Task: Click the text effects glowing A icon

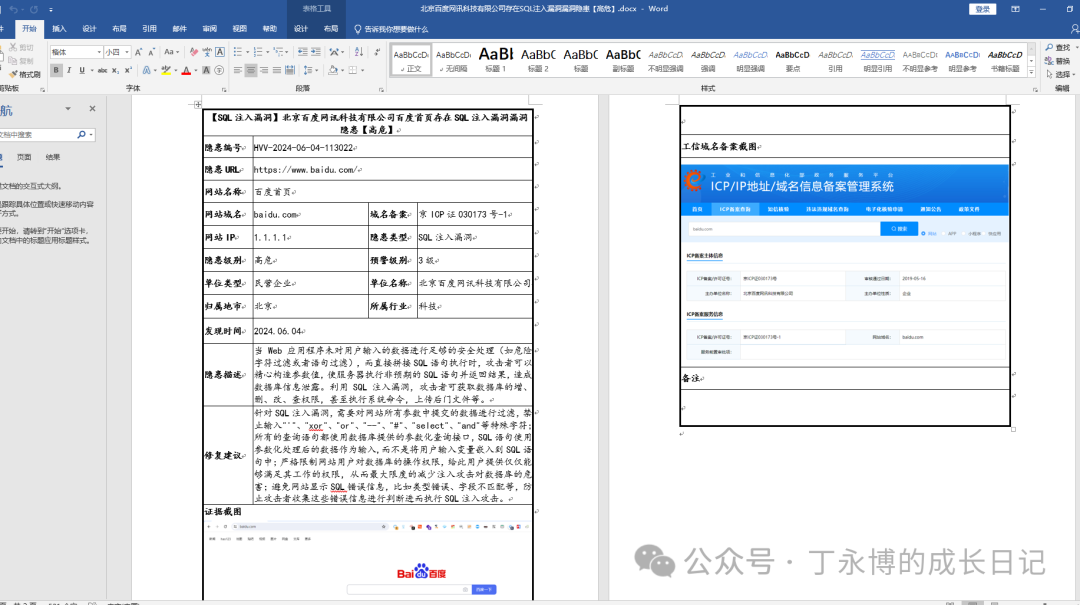Action: (147, 70)
